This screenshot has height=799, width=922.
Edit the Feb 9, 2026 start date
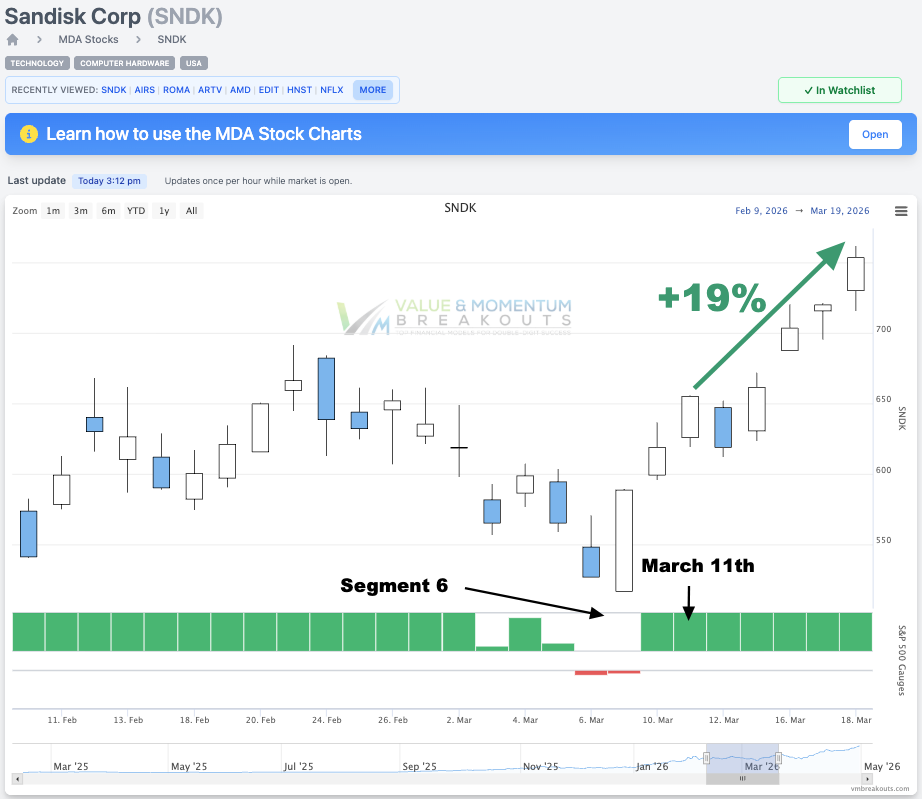coord(761,210)
